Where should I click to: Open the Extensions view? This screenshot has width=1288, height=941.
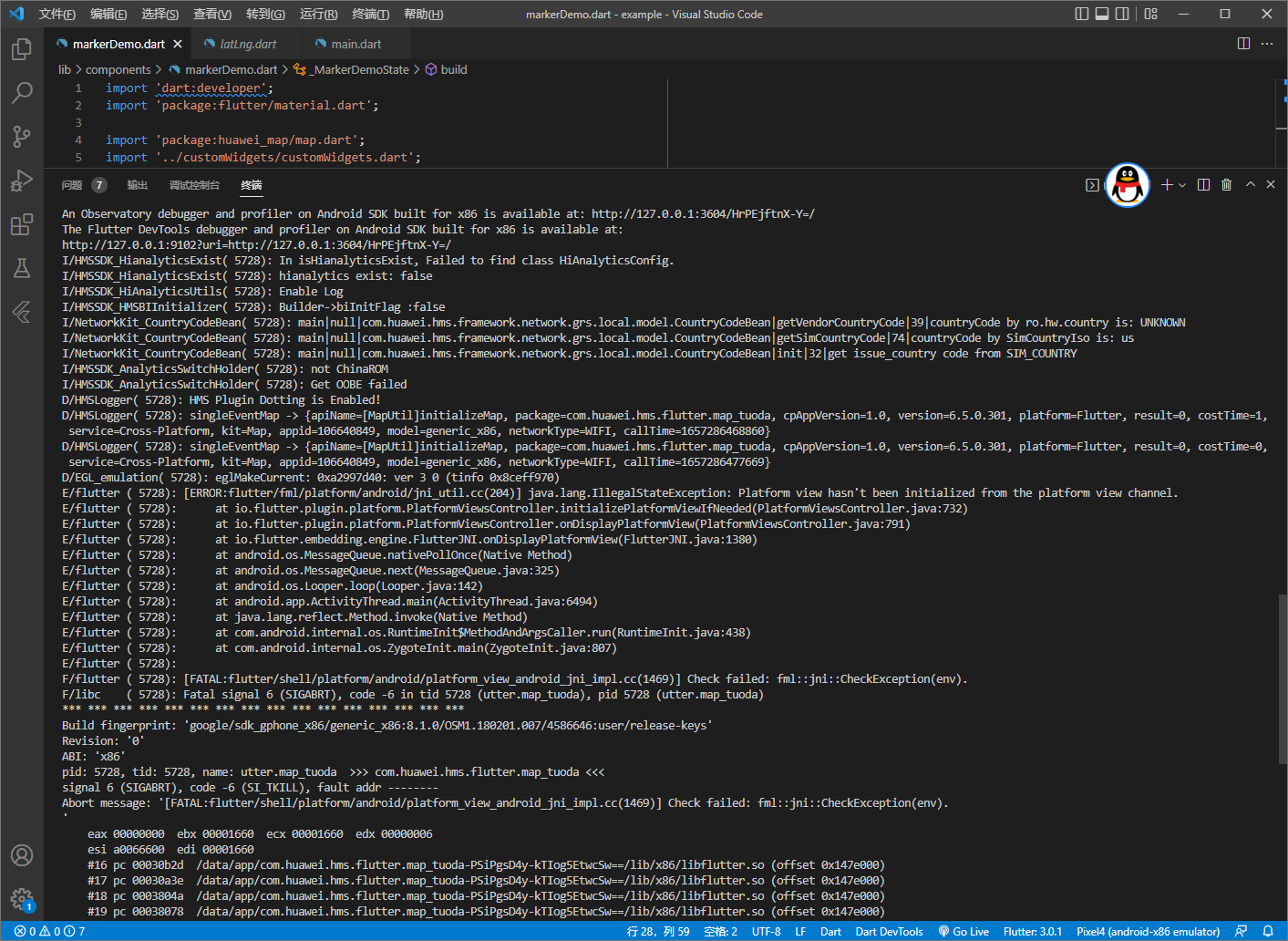pyautogui.click(x=22, y=224)
